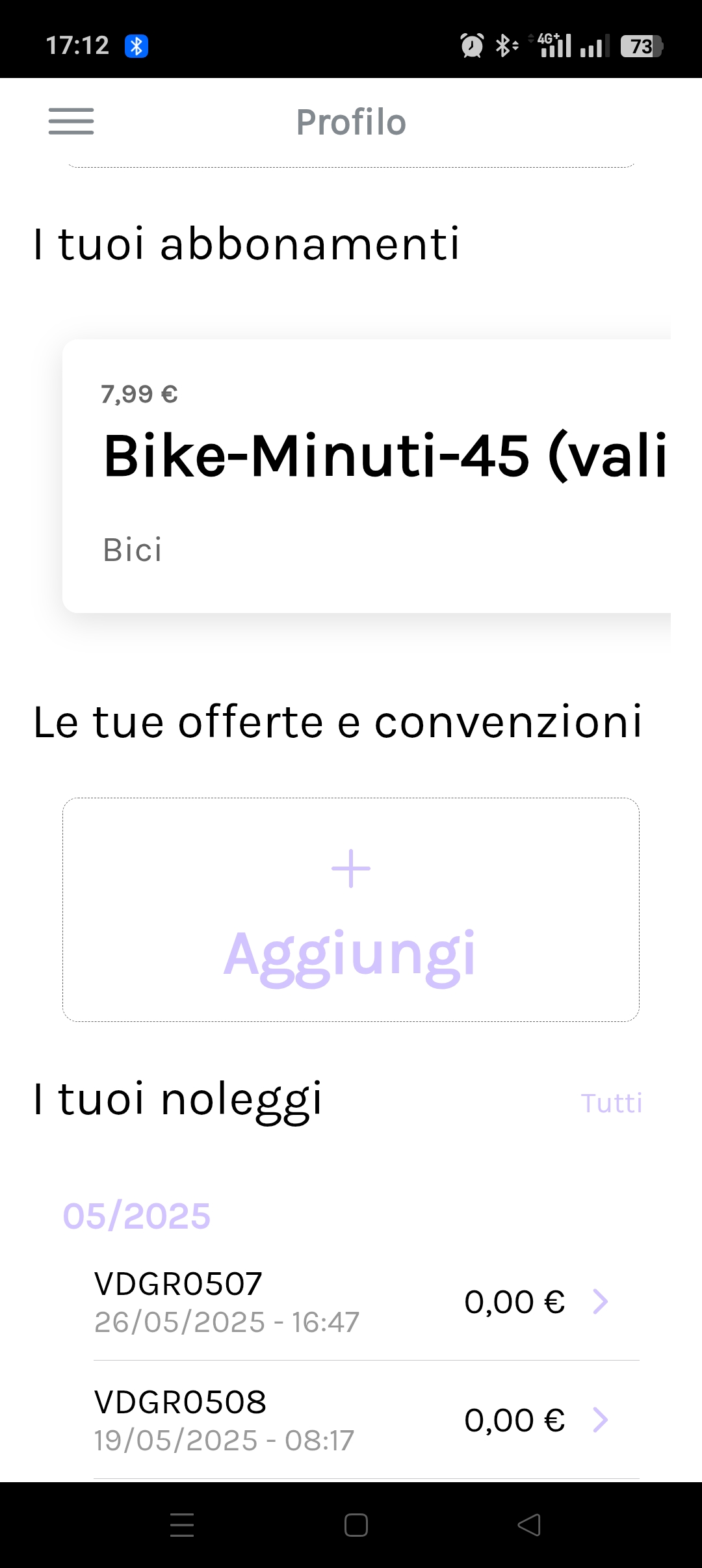
Task: Open VDGR0507 rental details via chevron
Action: tap(601, 1302)
